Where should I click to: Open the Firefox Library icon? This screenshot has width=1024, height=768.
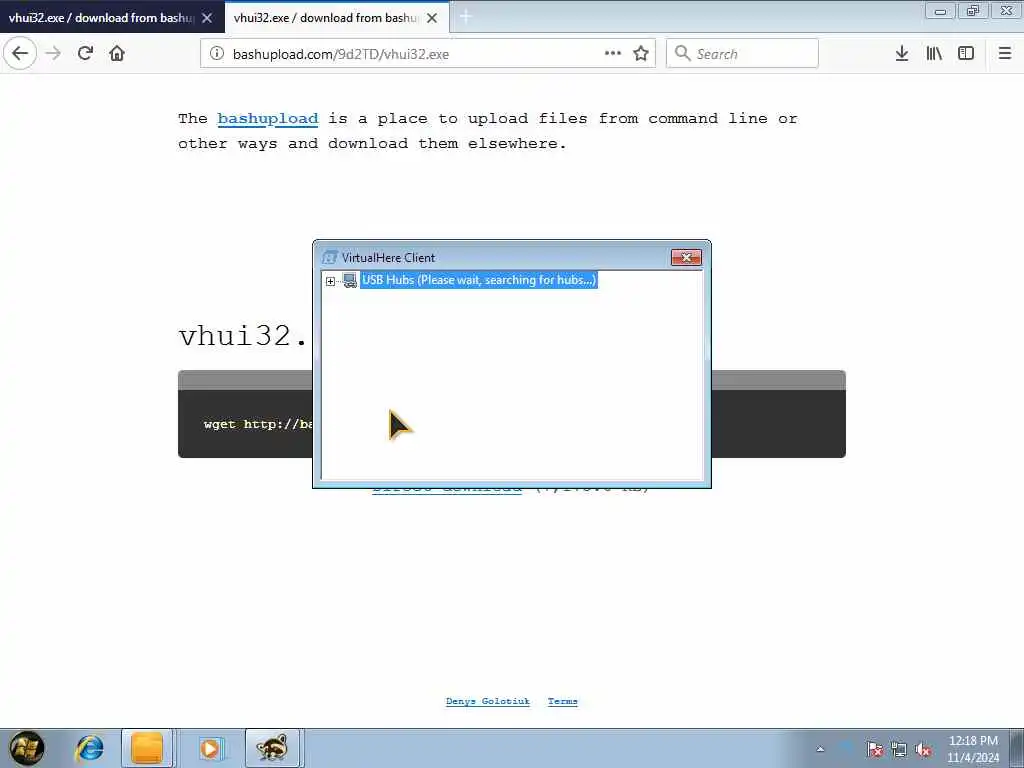934,54
